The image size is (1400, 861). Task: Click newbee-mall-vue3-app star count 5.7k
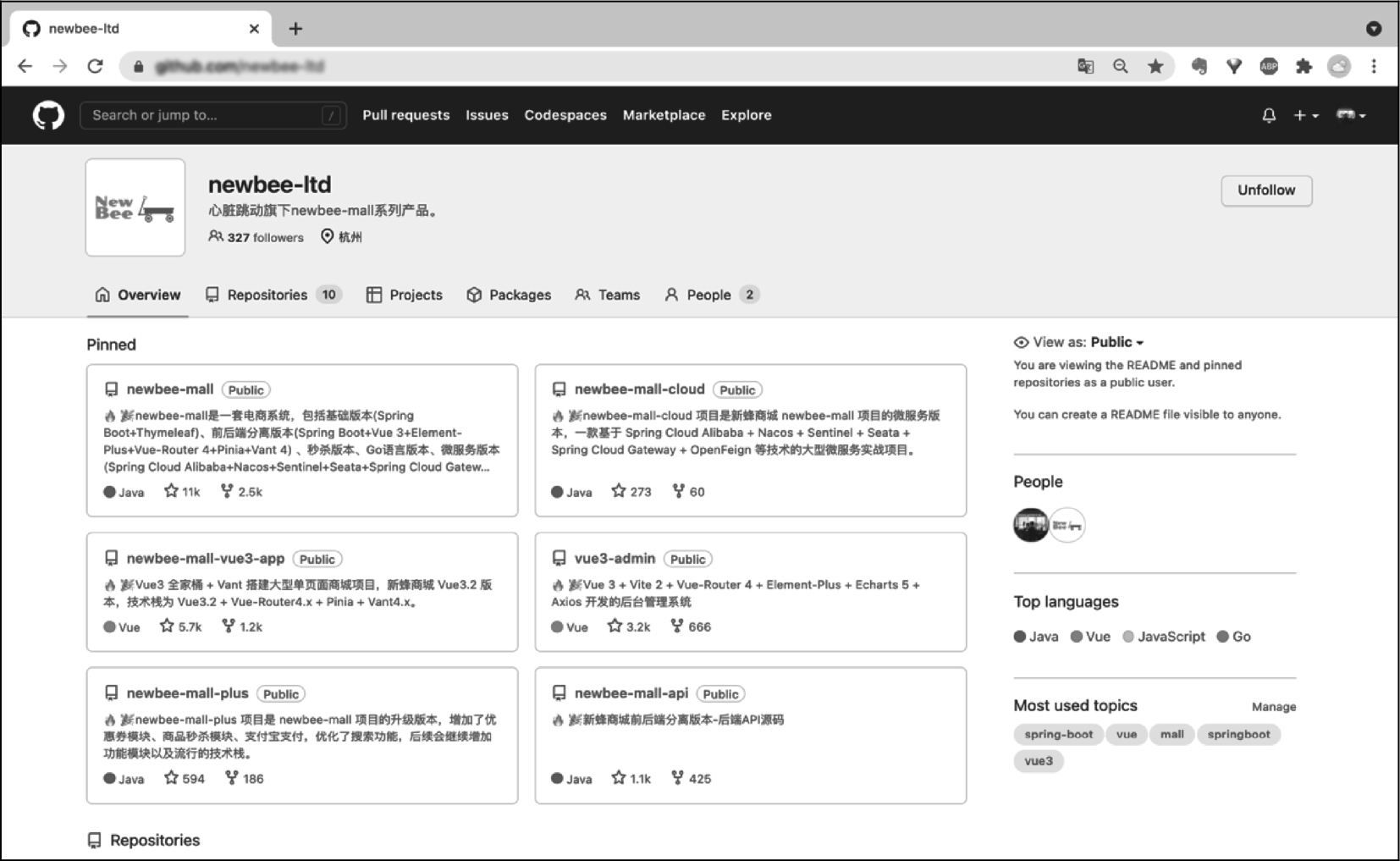pyautogui.click(x=181, y=626)
